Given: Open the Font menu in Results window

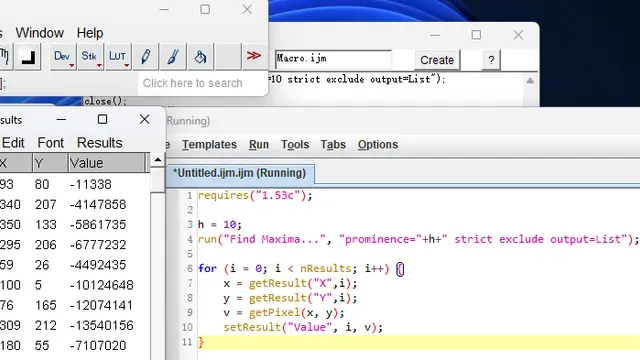Looking at the screenshot, I should (x=51, y=143).
